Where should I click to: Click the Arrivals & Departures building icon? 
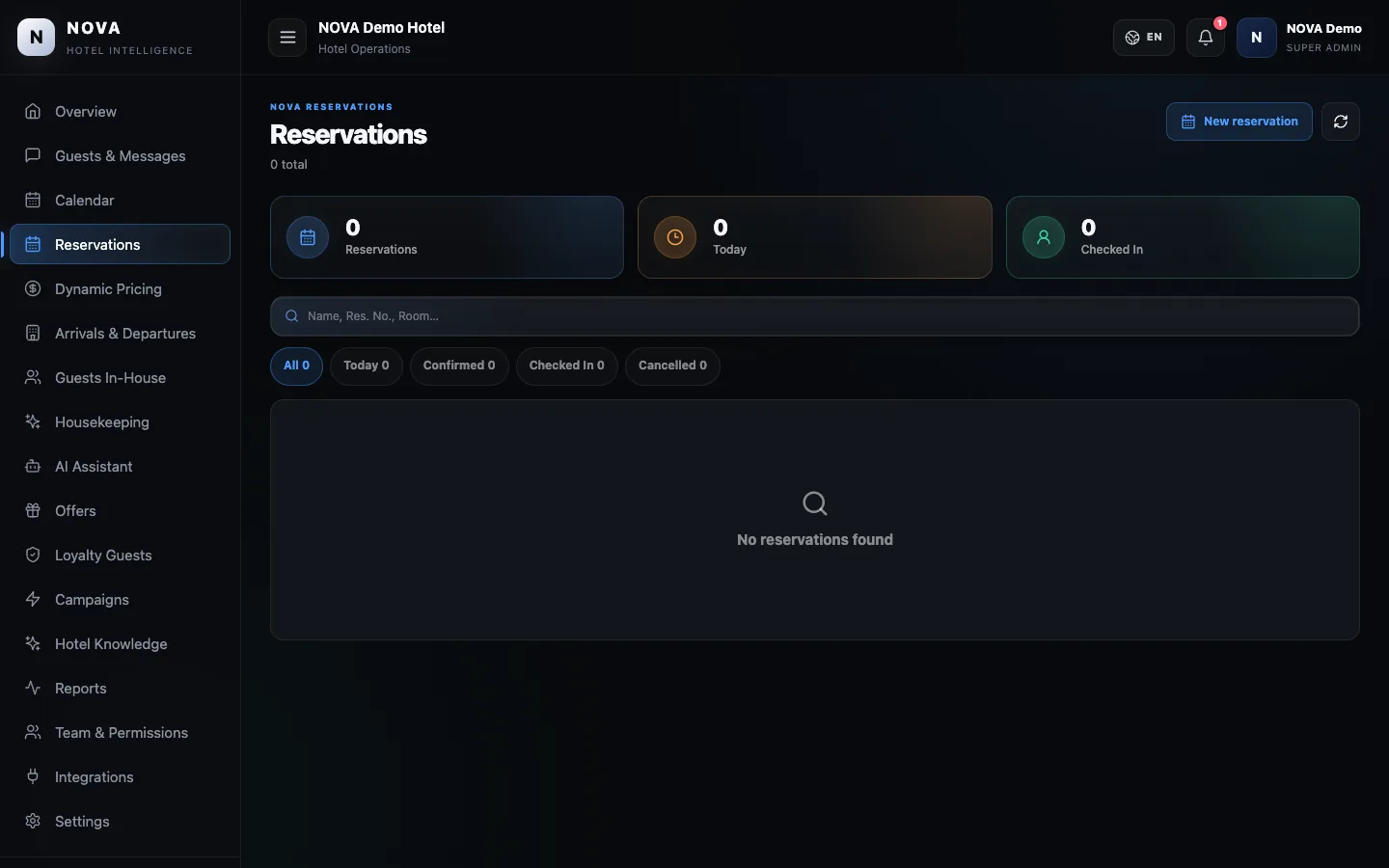(x=33, y=333)
